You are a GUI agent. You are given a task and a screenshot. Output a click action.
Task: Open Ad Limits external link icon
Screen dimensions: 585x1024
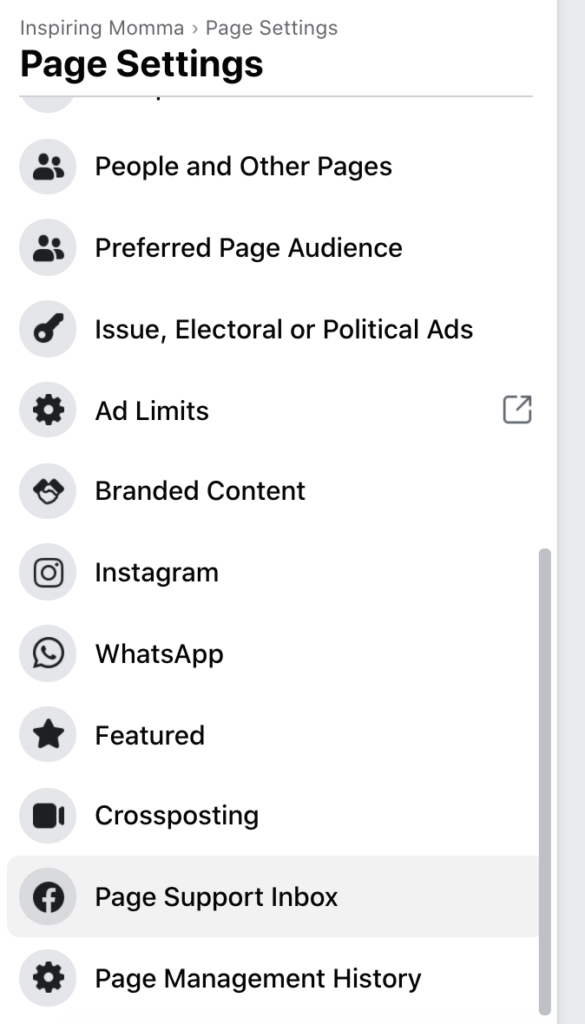click(x=517, y=410)
